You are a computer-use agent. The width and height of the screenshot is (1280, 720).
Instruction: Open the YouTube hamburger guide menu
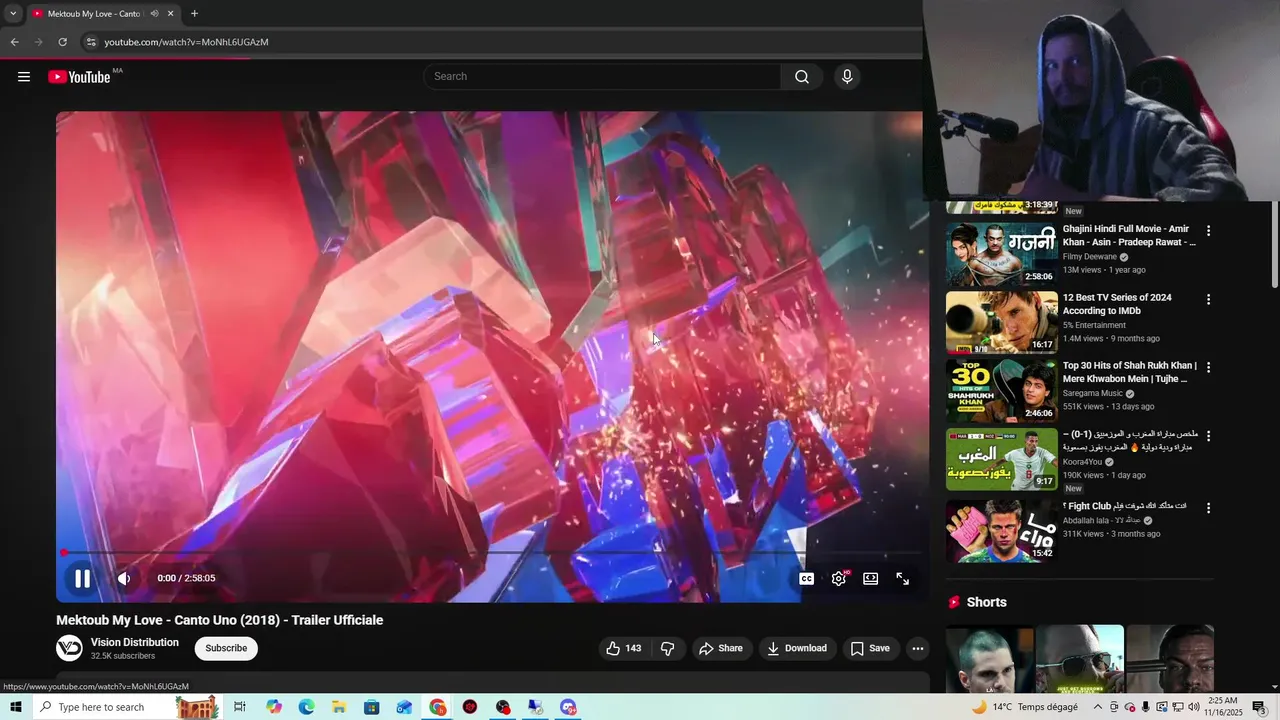24,77
